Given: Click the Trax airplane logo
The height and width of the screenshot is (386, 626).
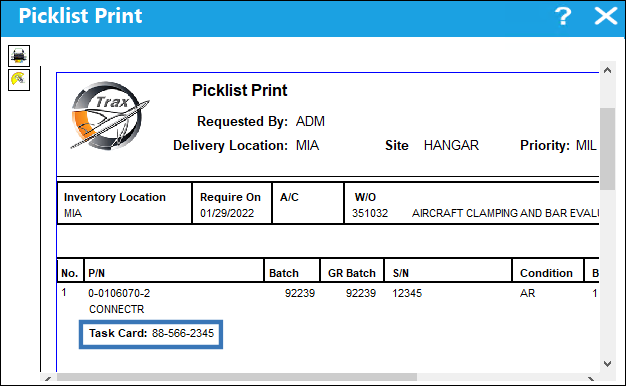Looking at the screenshot, I should click(109, 116).
